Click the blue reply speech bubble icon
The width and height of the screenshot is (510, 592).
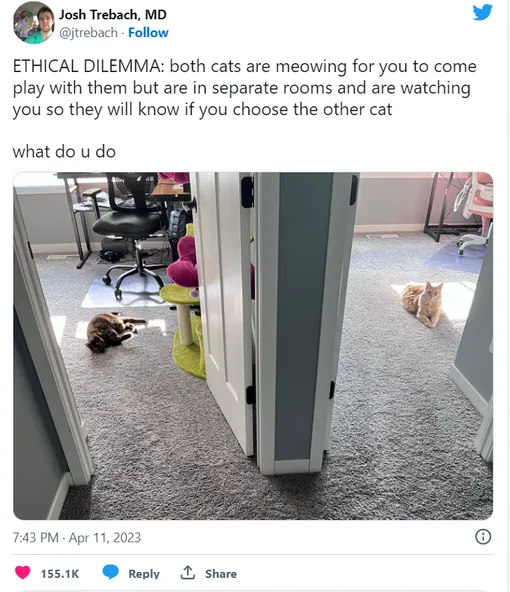point(111,572)
